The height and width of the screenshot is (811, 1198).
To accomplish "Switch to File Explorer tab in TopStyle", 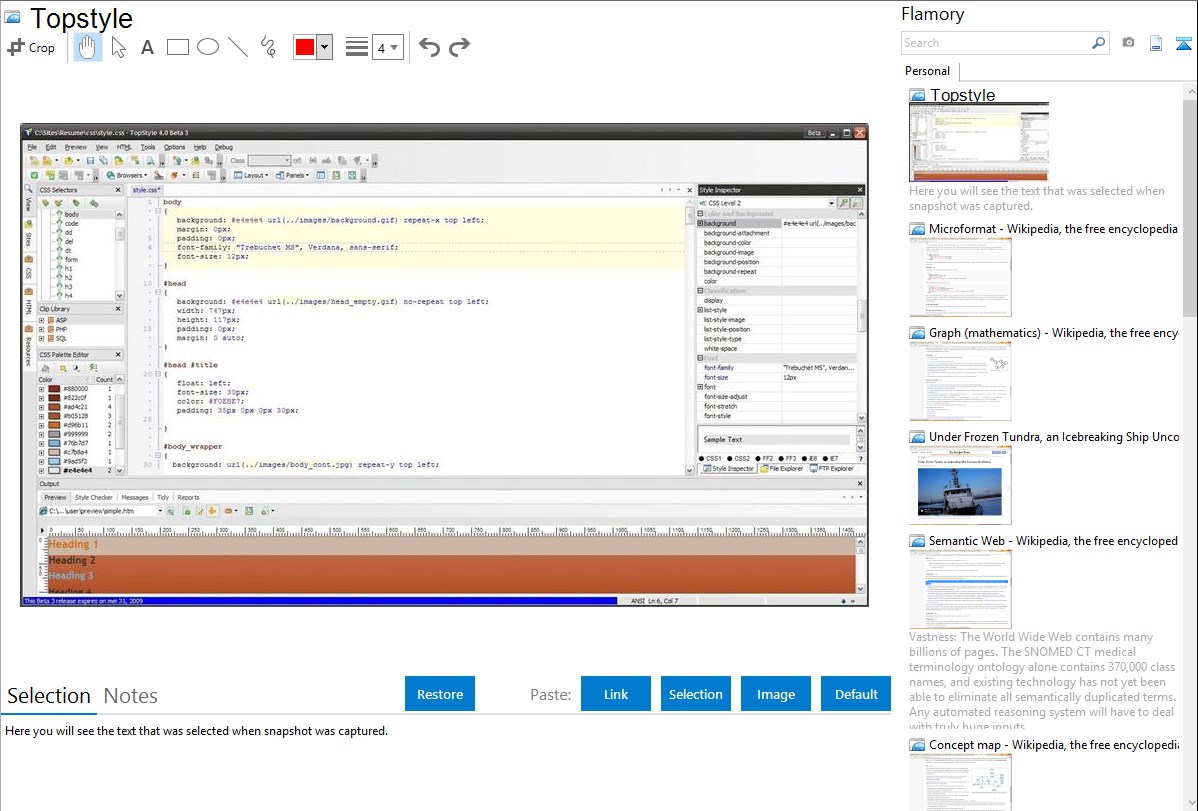I will point(781,469).
